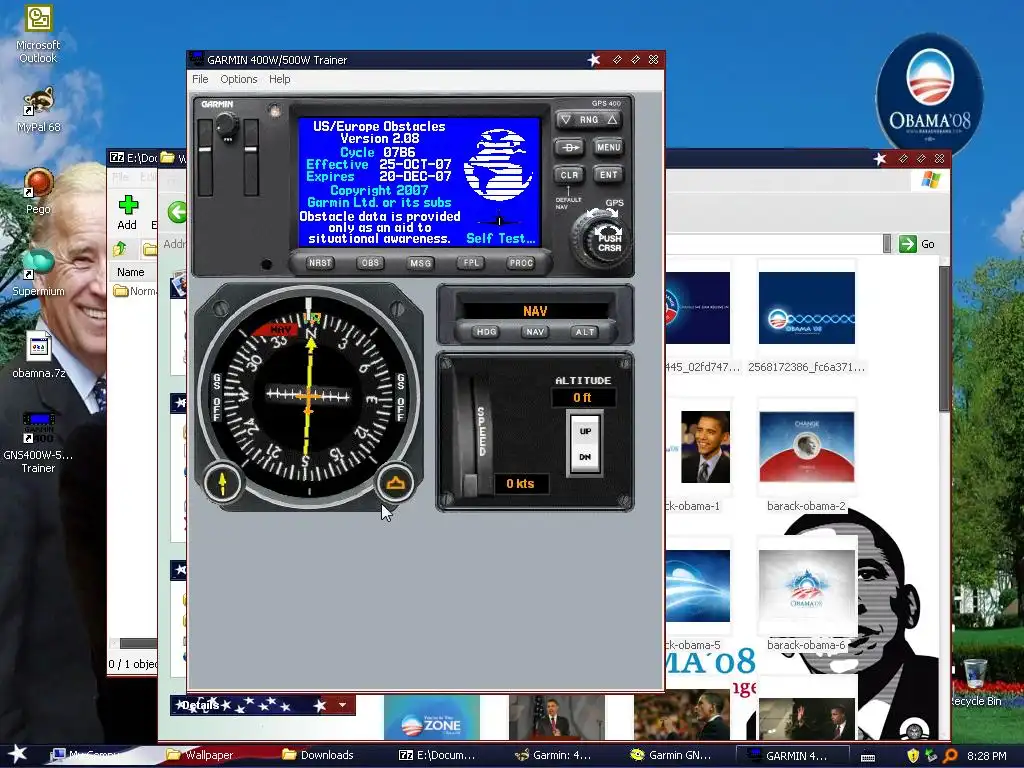The height and width of the screenshot is (768, 1024).
Task: Engage NAV mode on the autopilot panel
Action: 535,332
